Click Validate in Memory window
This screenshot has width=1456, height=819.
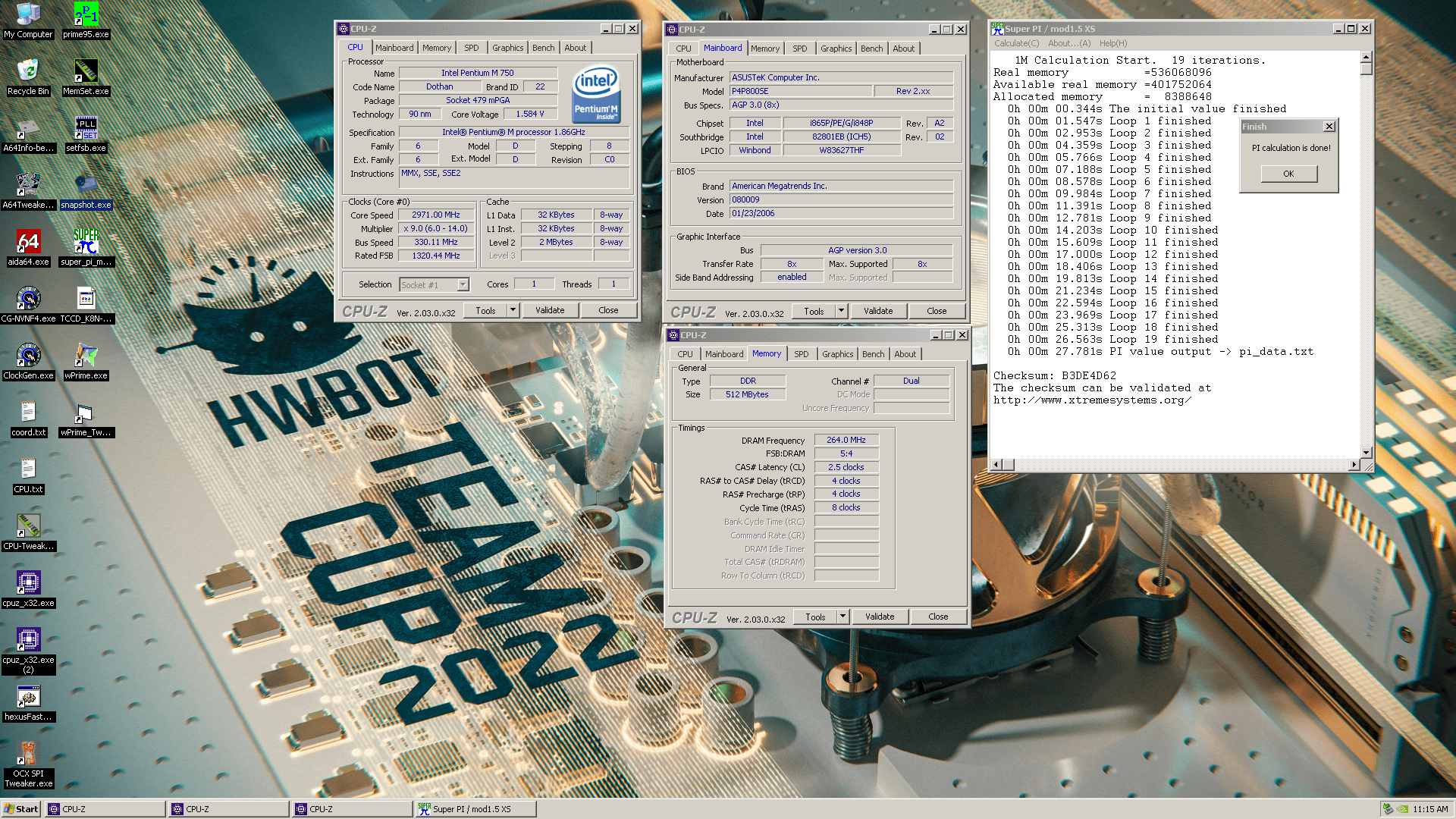[x=880, y=617]
